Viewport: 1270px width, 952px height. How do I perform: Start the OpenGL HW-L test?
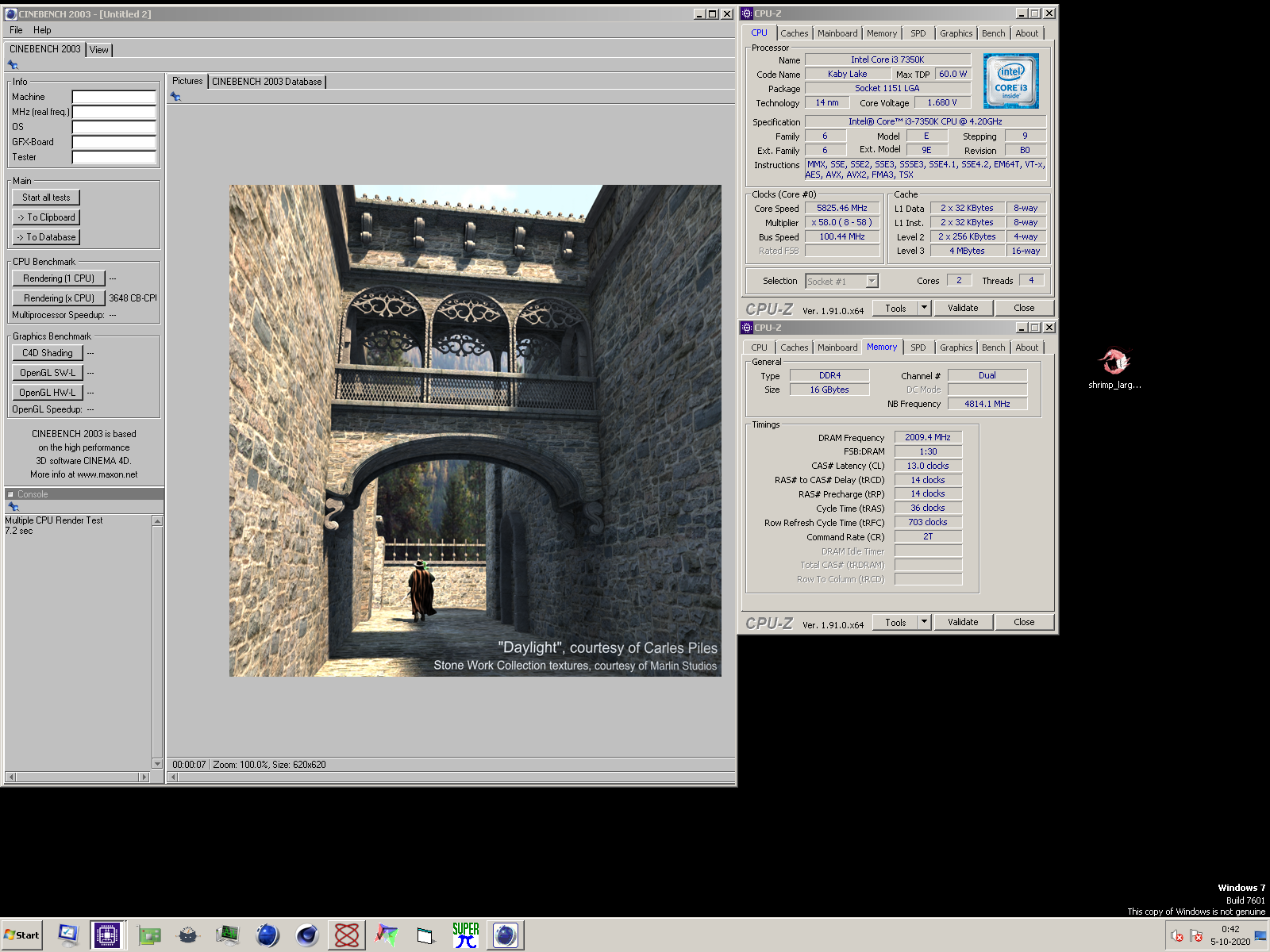[48, 393]
